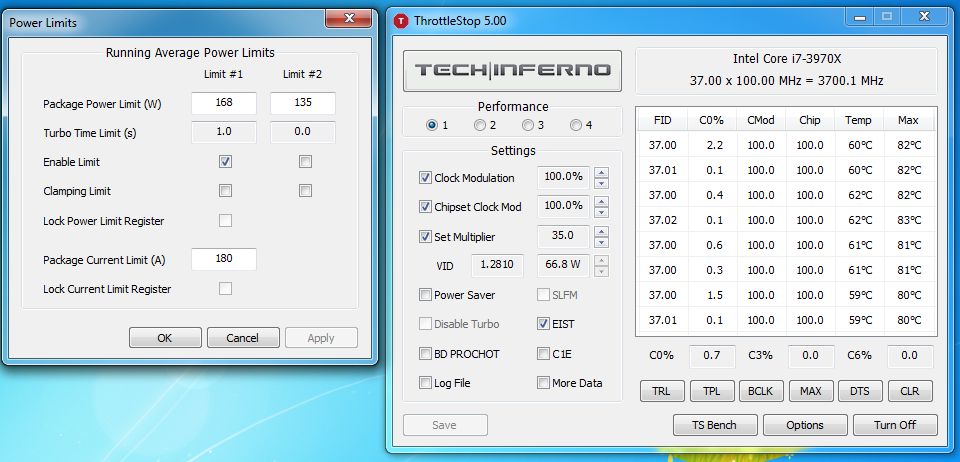Decrease Chipset Clock Mod with down arrow

coord(601,212)
